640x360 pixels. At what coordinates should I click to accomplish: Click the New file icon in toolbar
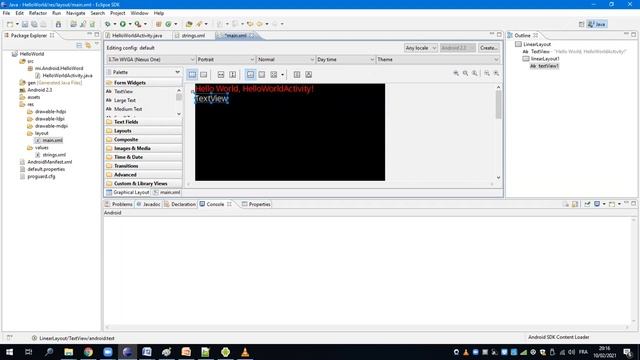10,24
